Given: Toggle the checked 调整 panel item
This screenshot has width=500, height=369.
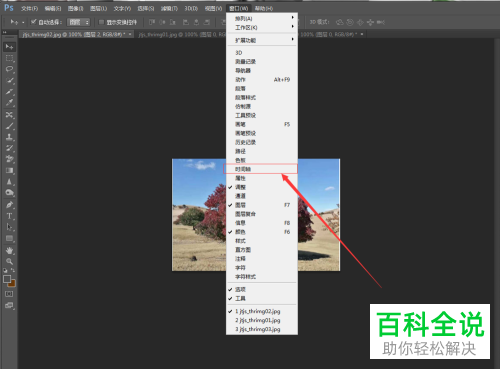Looking at the screenshot, I should [x=262, y=187].
